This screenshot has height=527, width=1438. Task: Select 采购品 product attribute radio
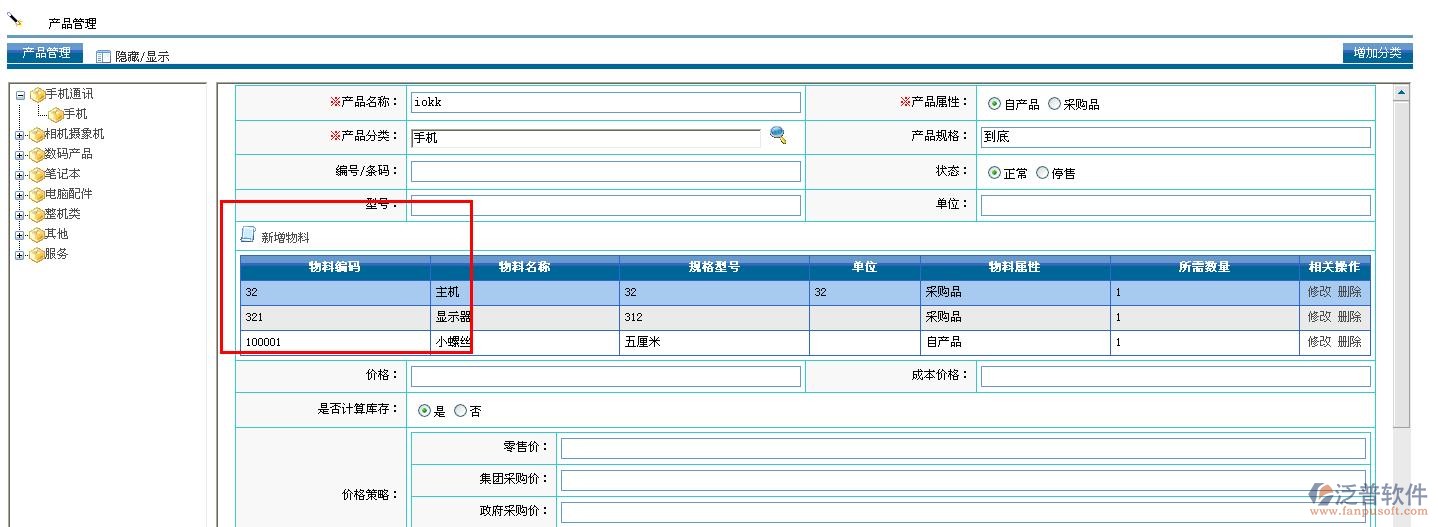[x=1054, y=104]
